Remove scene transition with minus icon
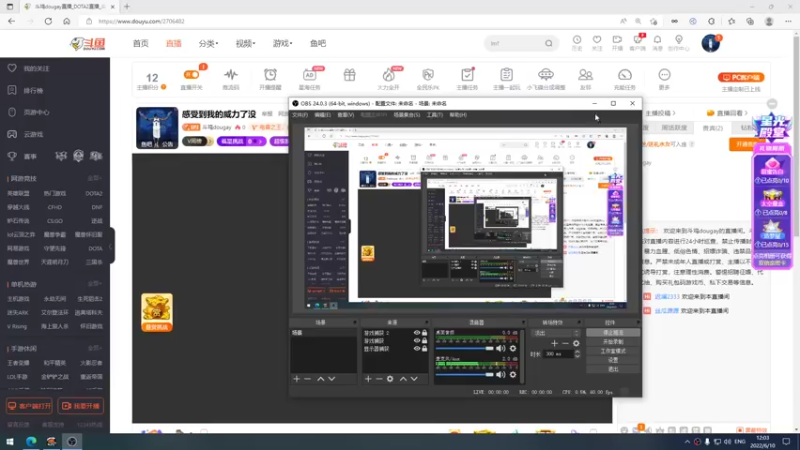Image resolution: width=800 pixels, height=450 pixels. click(x=565, y=343)
